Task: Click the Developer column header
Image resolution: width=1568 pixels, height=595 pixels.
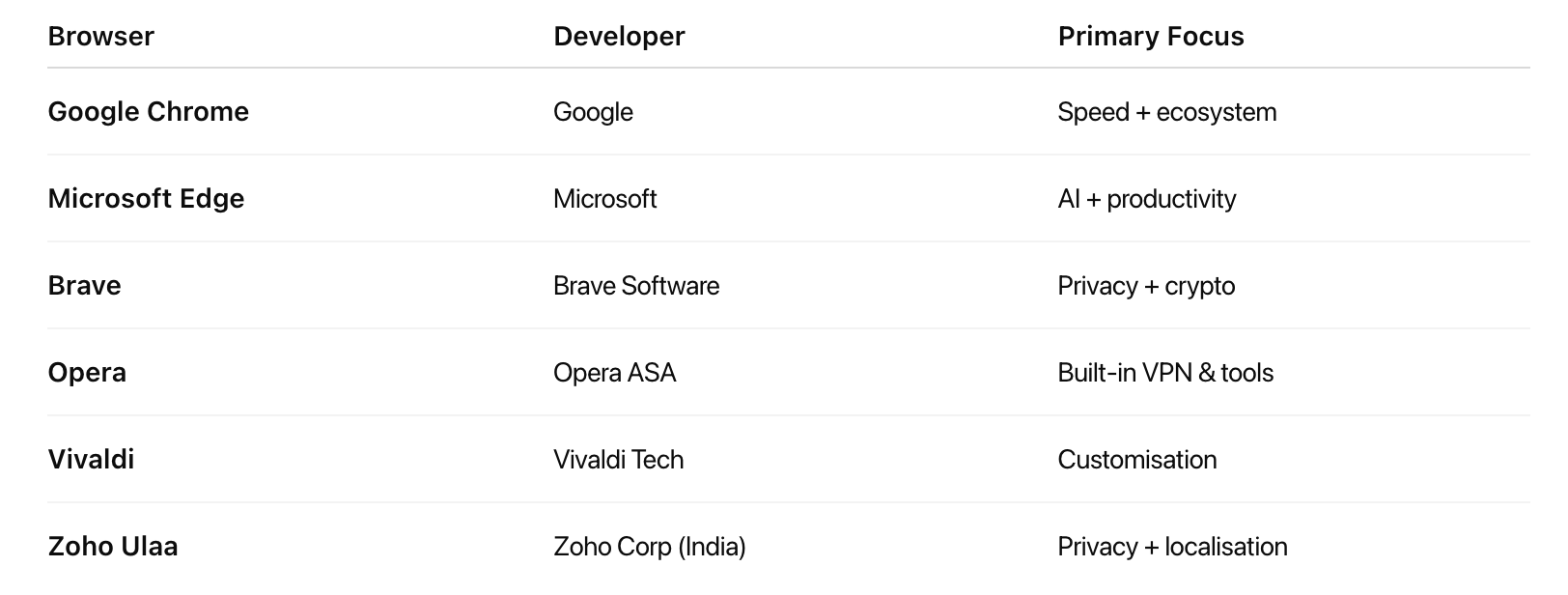Action: 619,37
